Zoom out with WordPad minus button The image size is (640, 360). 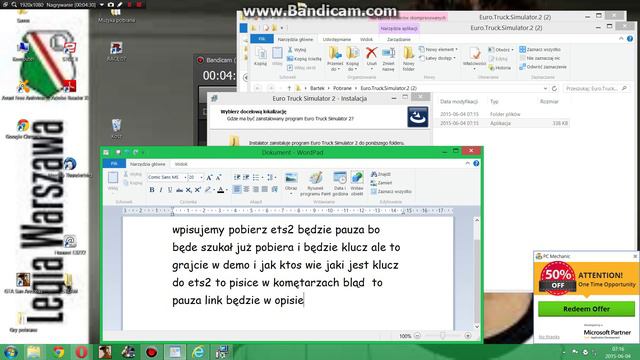point(417,336)
